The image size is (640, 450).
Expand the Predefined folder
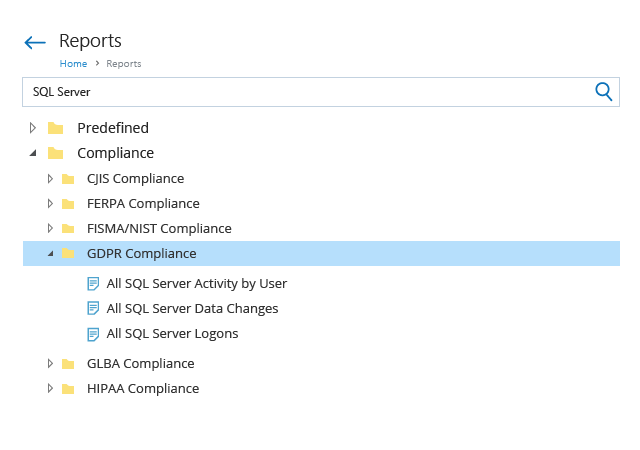coord(33,128)
